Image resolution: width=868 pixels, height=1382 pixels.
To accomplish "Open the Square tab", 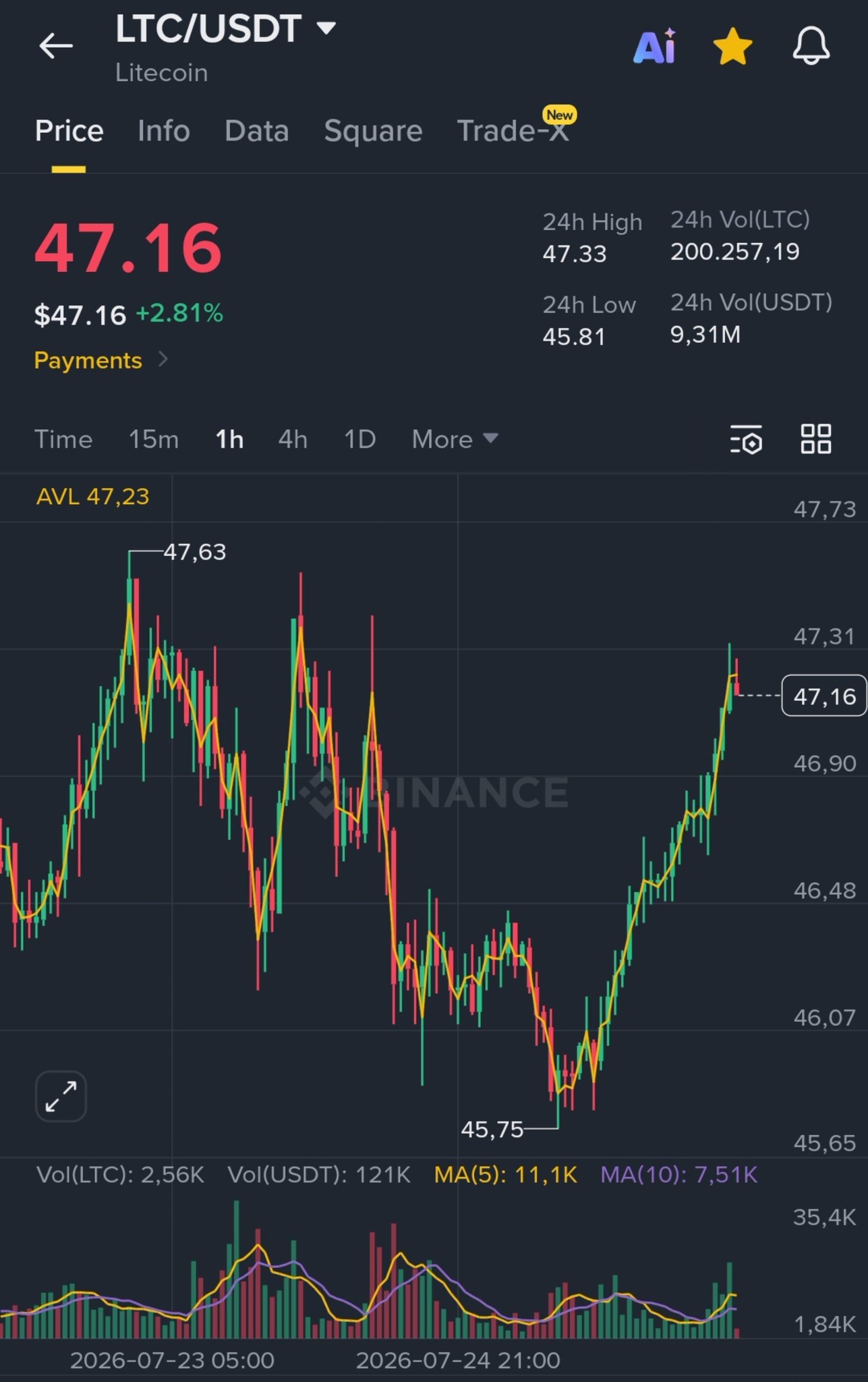I will coord(373,131).
